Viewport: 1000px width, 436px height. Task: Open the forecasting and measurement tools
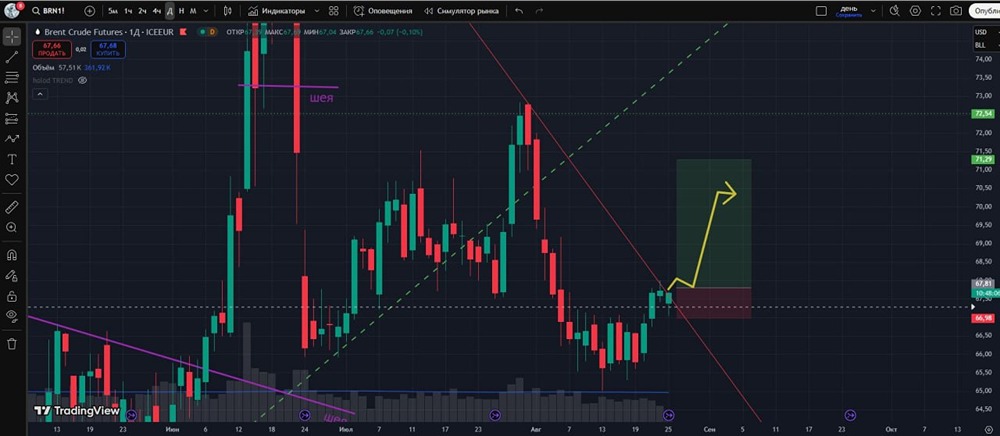[11, 119]
